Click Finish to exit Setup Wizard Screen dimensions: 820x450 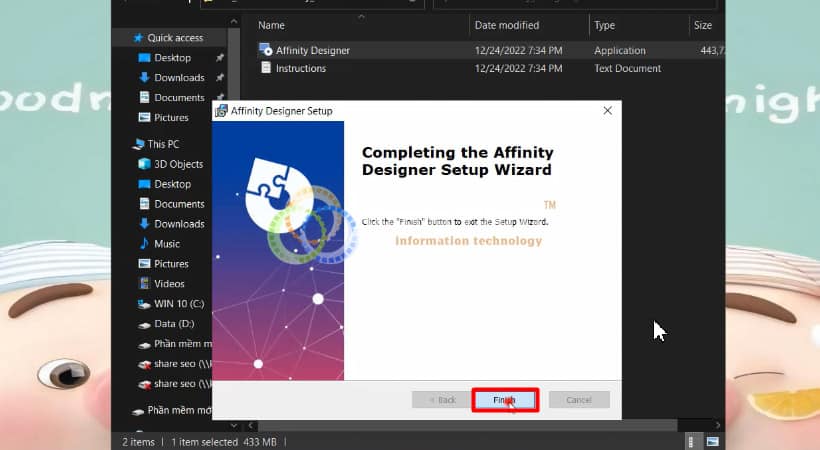pos(505,400)
